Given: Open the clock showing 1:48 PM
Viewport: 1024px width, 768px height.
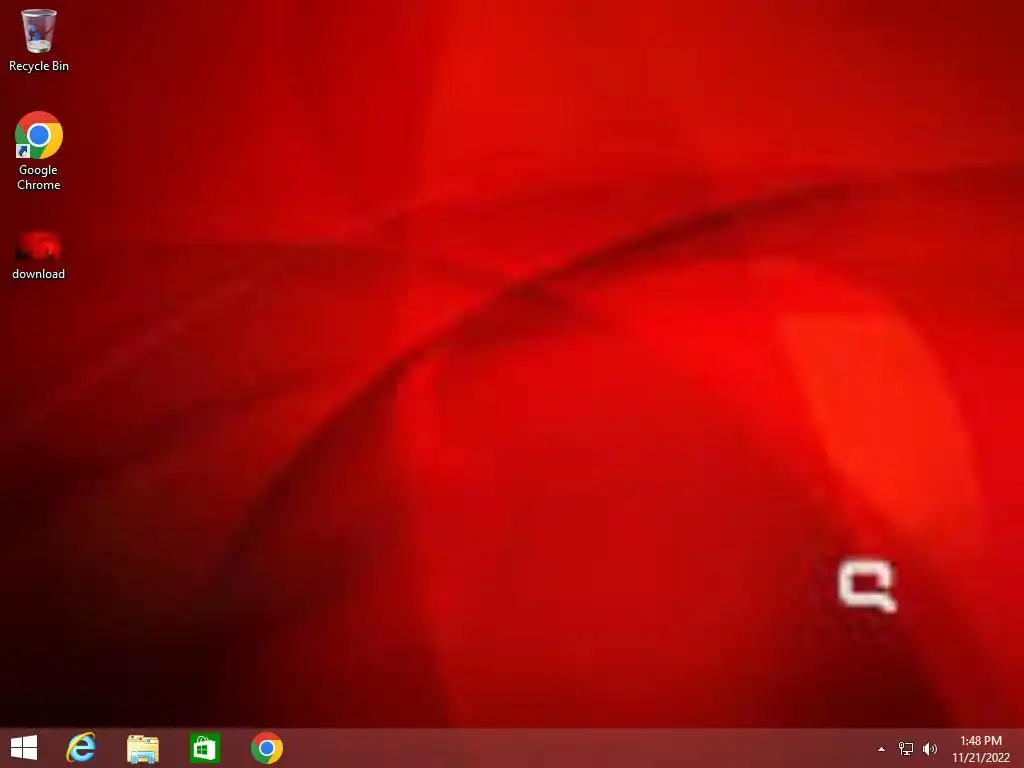Looking at the screenshot, I should tap(980, 748).
